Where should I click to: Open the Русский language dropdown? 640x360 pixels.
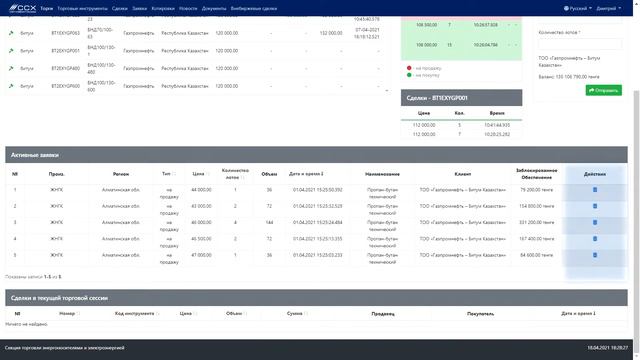[x=578, y=8]
